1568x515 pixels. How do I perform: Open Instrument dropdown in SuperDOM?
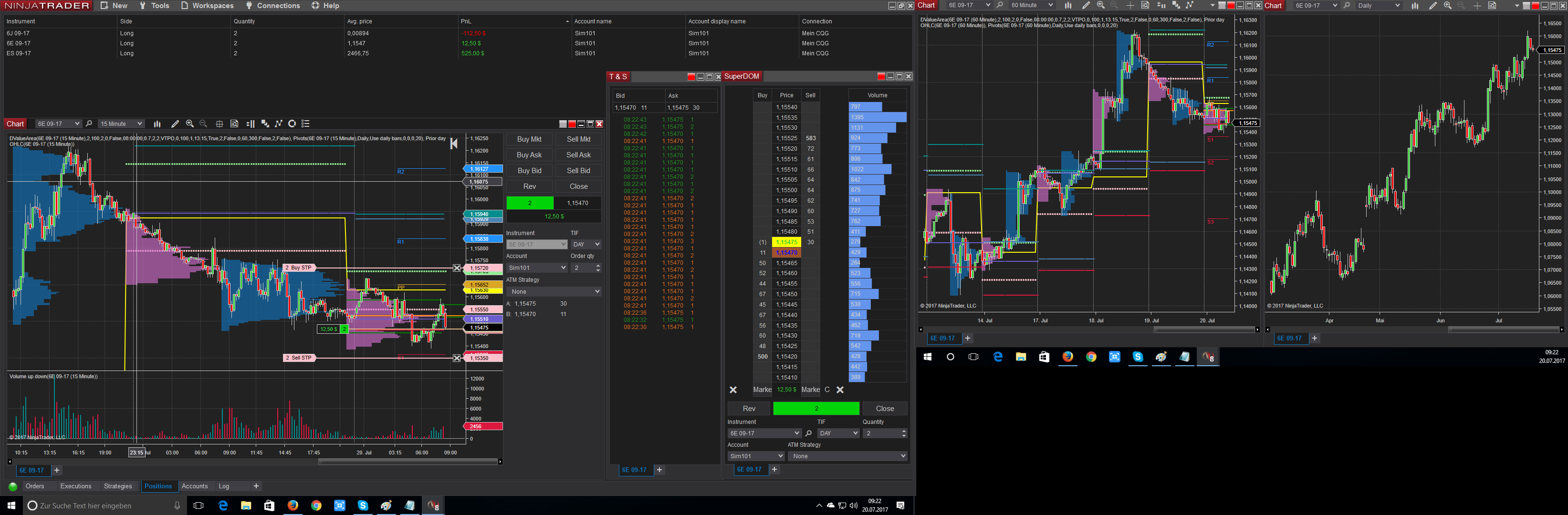(764, 433)
